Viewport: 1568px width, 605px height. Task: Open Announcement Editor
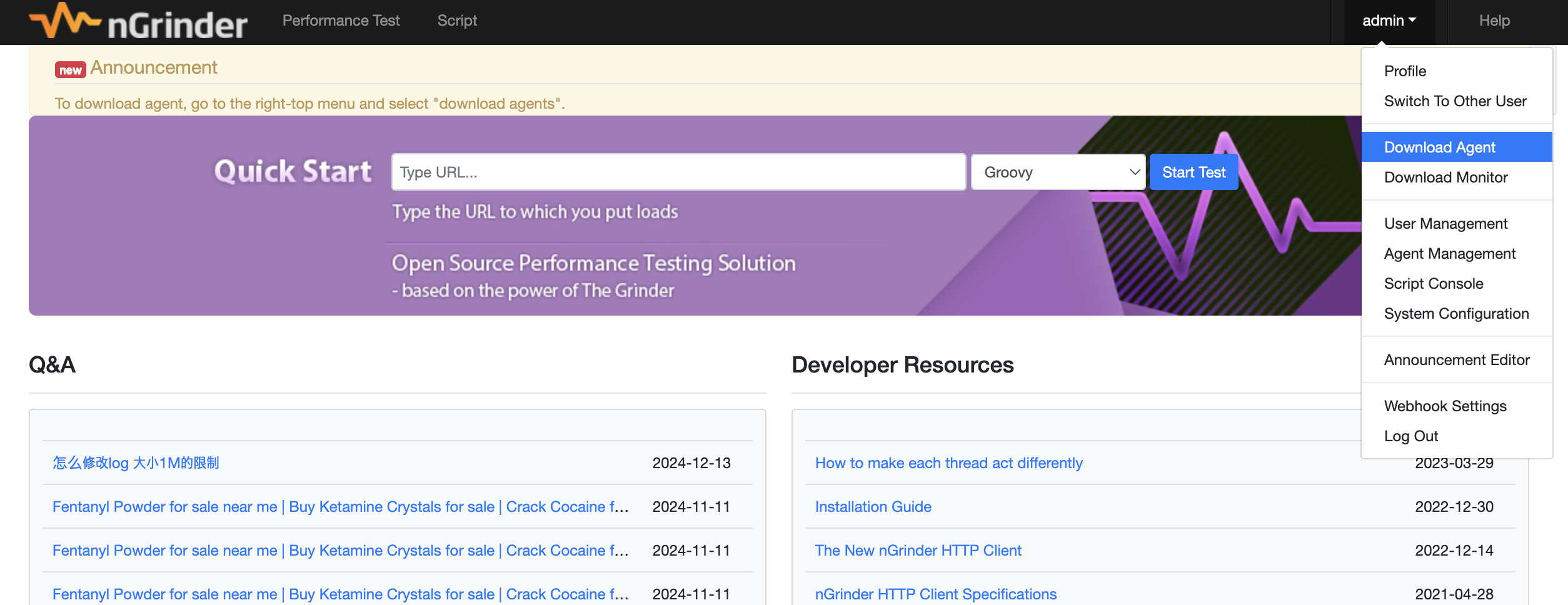tap(1457, 360)
